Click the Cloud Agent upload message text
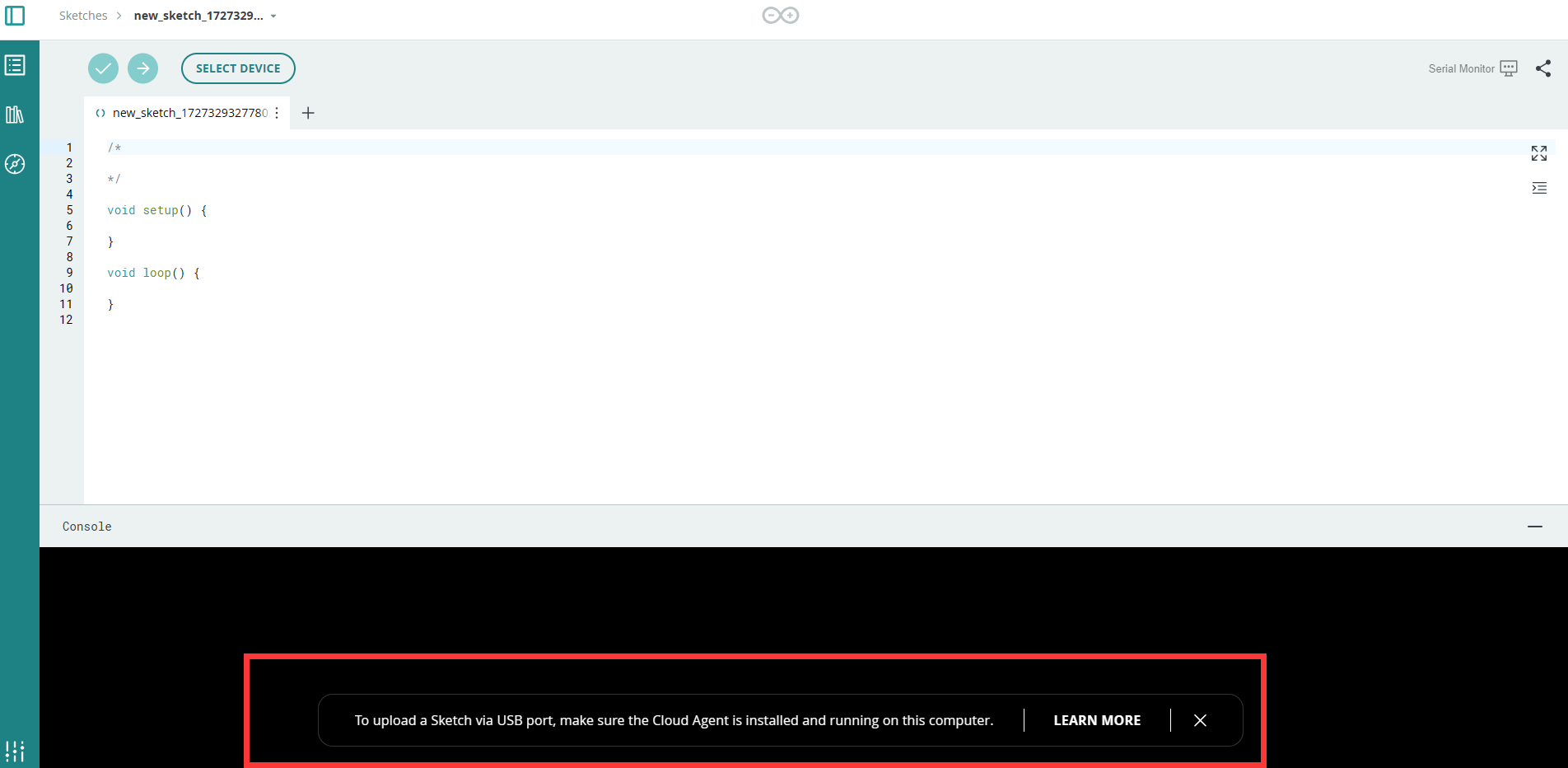The height and width of the screenshot is (768, 1568). pyautogui.click(x=674, y=720)
